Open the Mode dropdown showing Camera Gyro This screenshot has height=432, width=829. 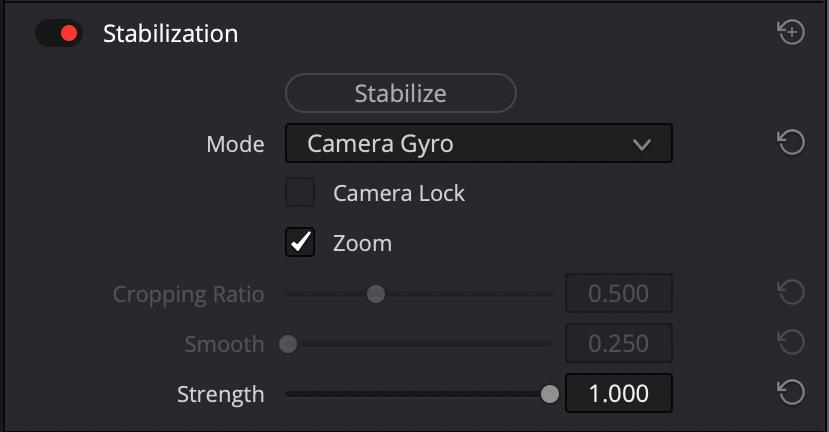click(x=478, y=143)
